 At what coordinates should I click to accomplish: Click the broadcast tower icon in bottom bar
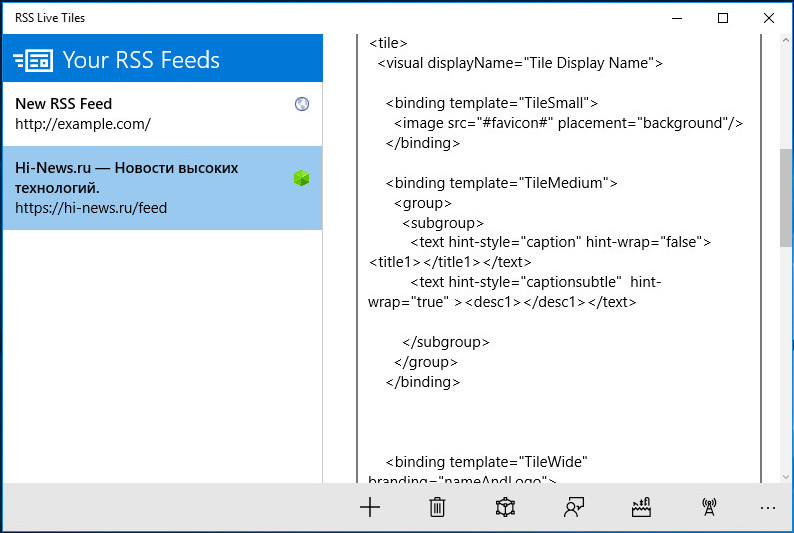(x=709, y=507)
